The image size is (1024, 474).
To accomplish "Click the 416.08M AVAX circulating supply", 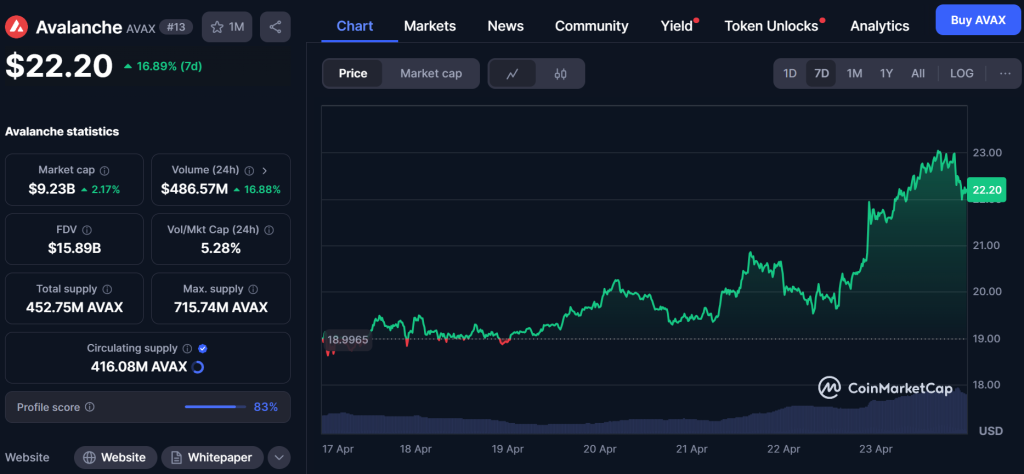I will (x=139, y=367).
